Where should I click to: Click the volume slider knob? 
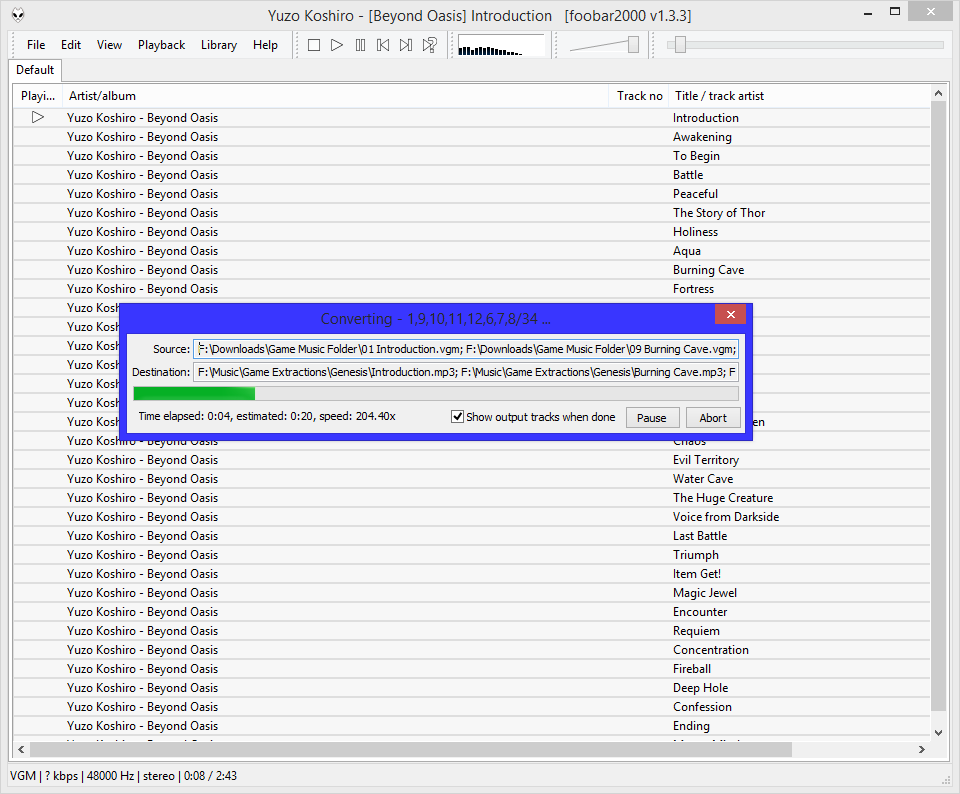pyautogui.click(x=633, y=44)
